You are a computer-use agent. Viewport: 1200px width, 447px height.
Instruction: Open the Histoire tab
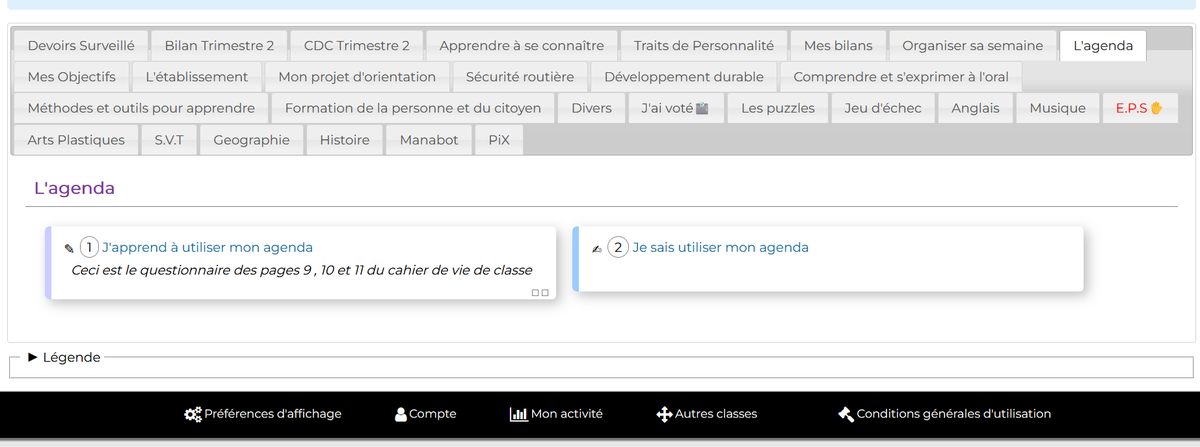click(345, 139)
